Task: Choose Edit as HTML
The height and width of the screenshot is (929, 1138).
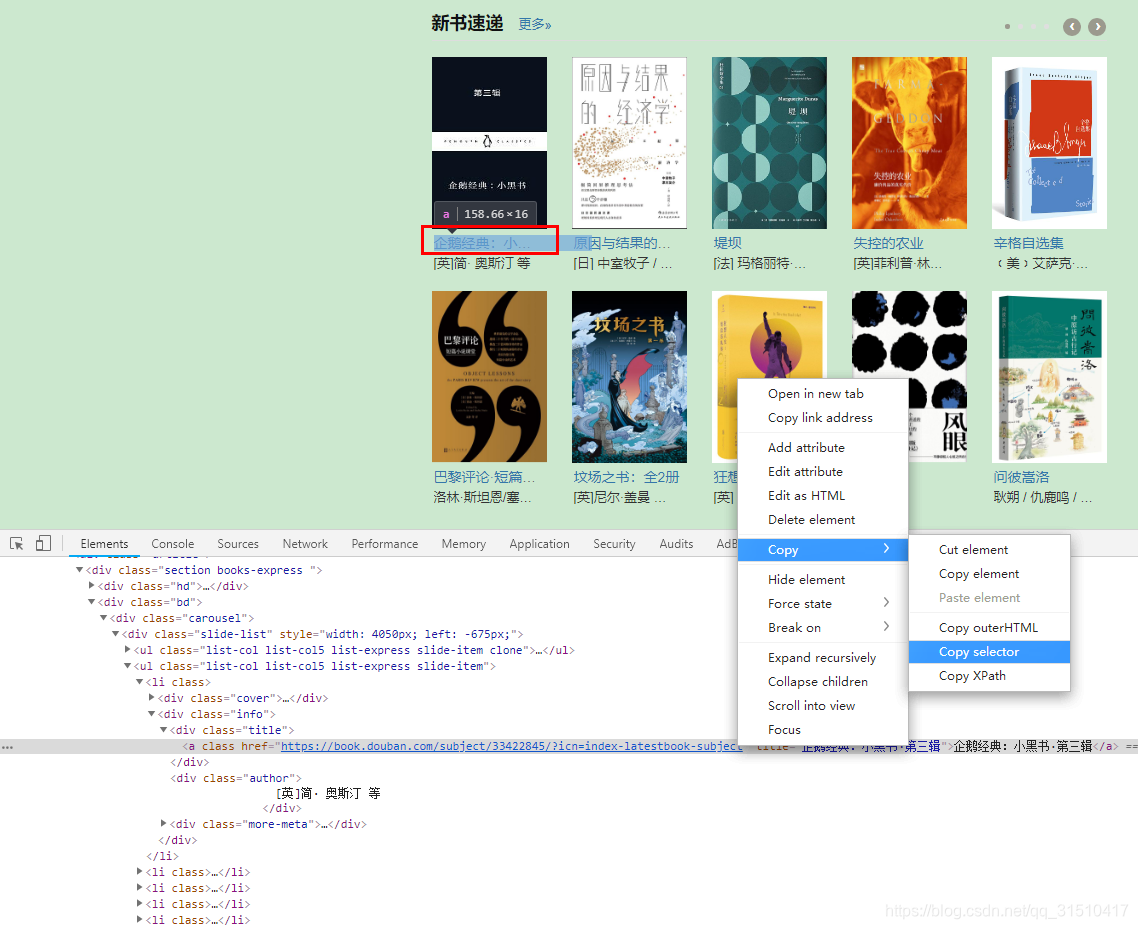Action: 822,496
